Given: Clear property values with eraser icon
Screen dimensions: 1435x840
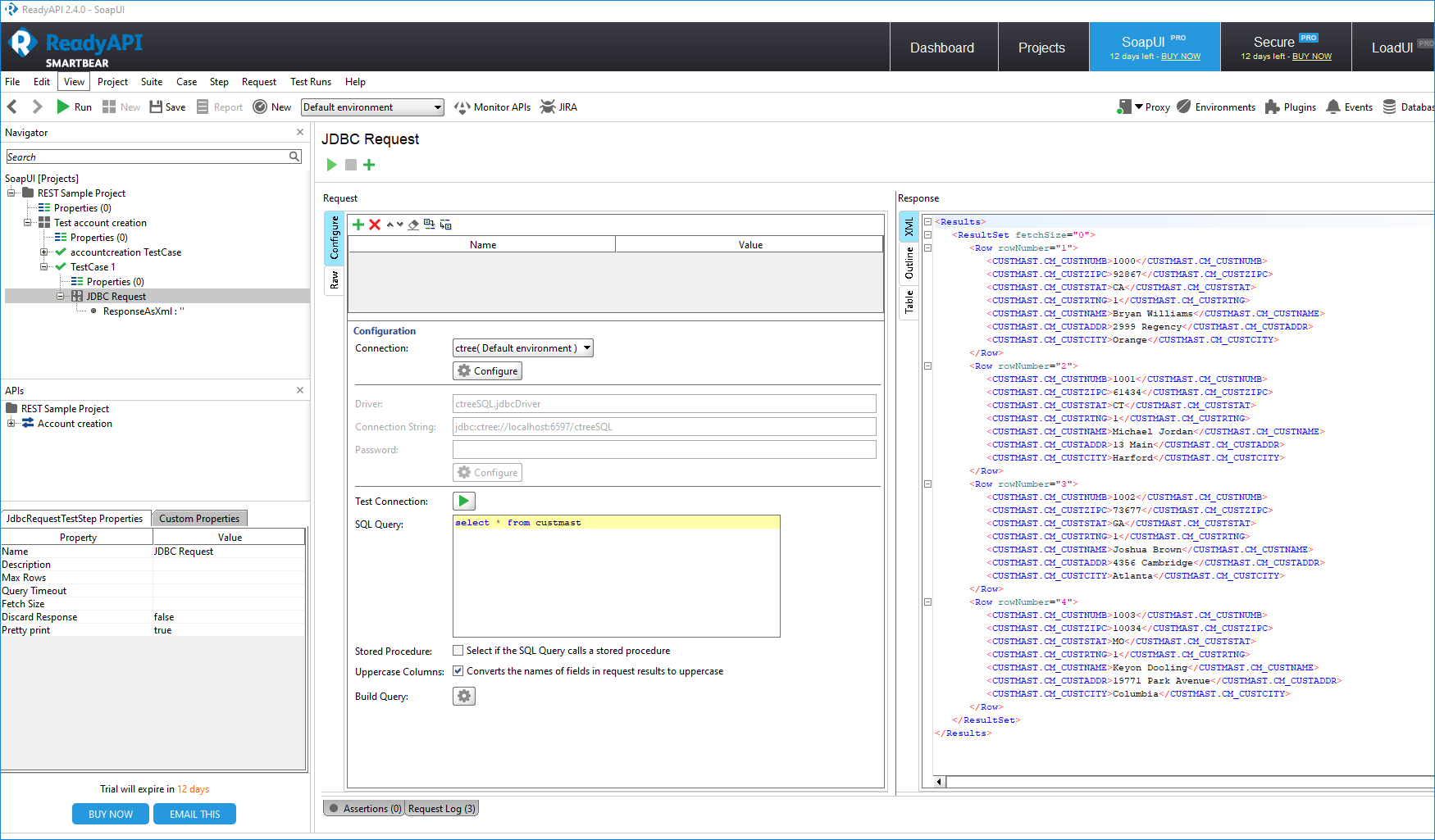Looking at the screenshot, I should pos(413,225).
